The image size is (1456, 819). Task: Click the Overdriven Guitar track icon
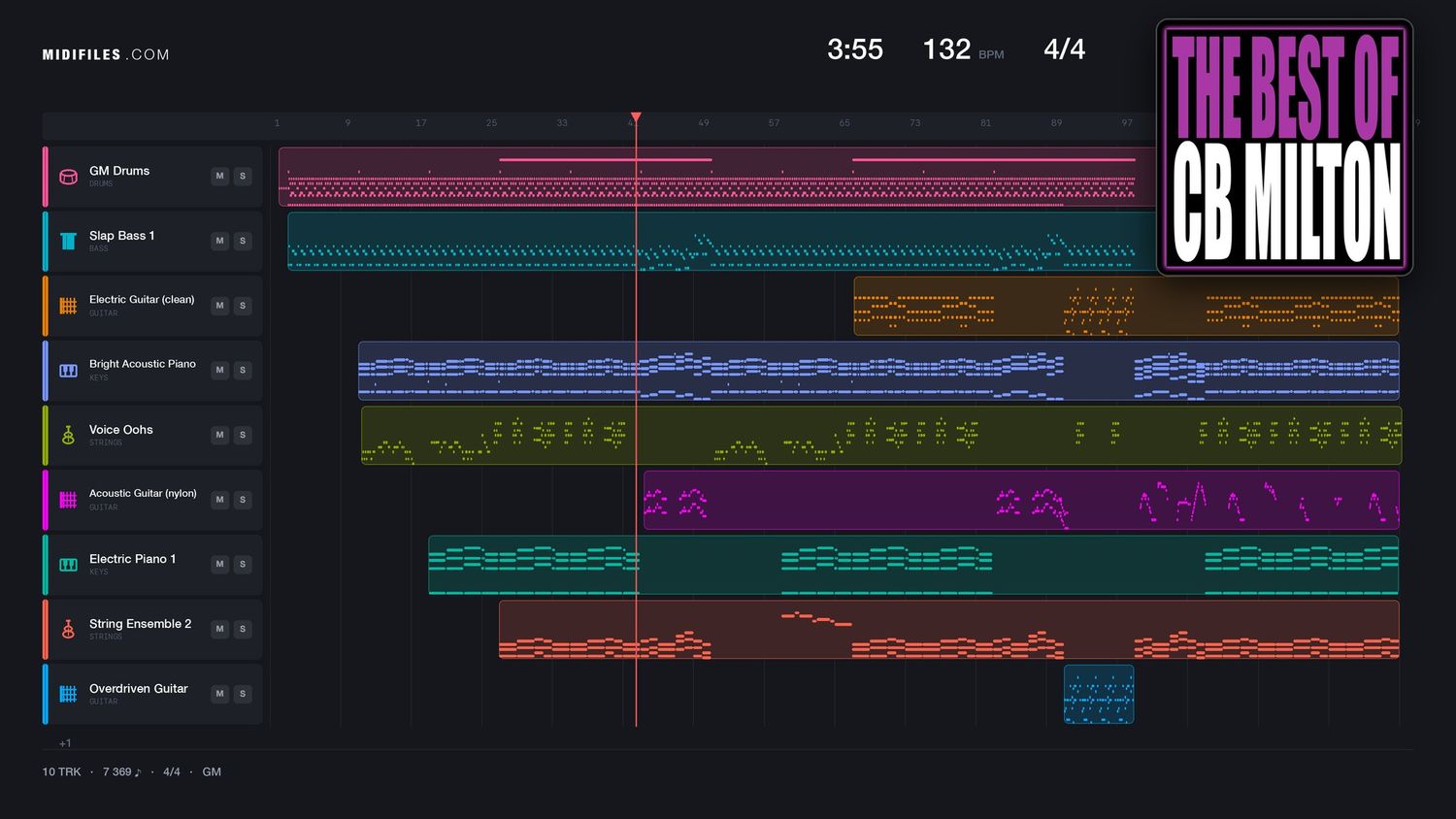coord(68,694)
